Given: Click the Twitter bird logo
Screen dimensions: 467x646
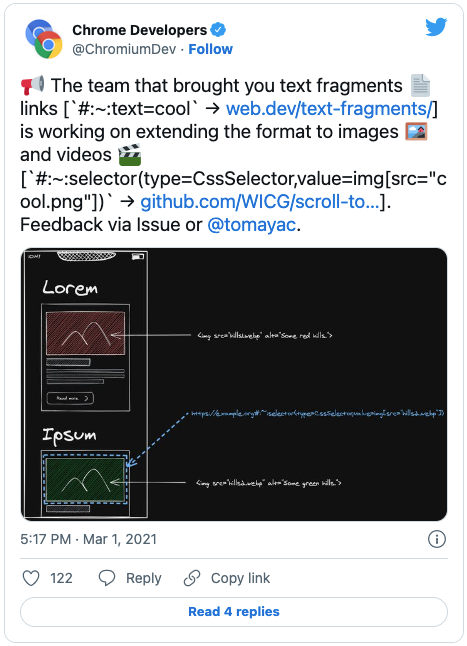Looking at the screenshot, I should [436, 27].
